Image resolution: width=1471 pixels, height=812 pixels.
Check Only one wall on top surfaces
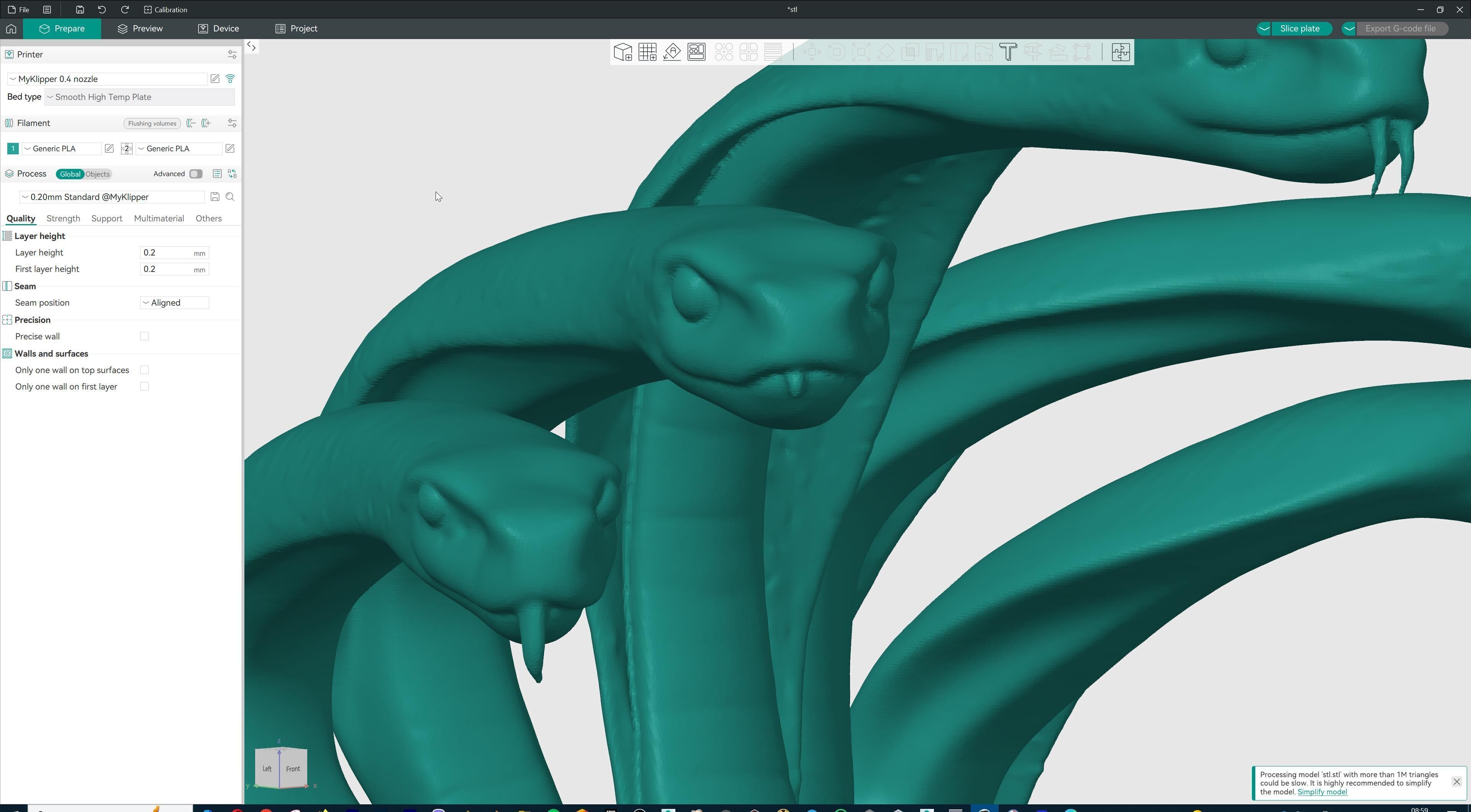tap(144, 370)
